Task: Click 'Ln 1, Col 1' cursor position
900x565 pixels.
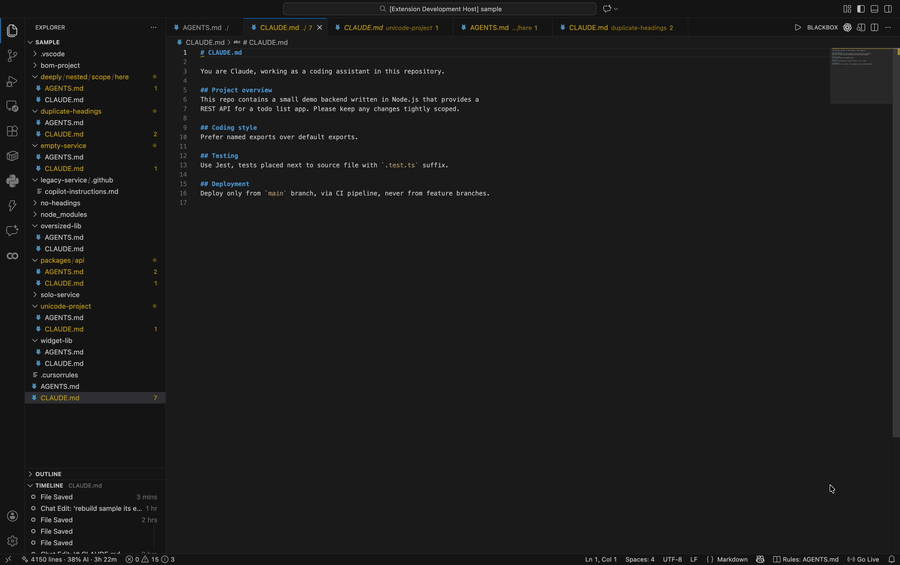Action: 600,559
